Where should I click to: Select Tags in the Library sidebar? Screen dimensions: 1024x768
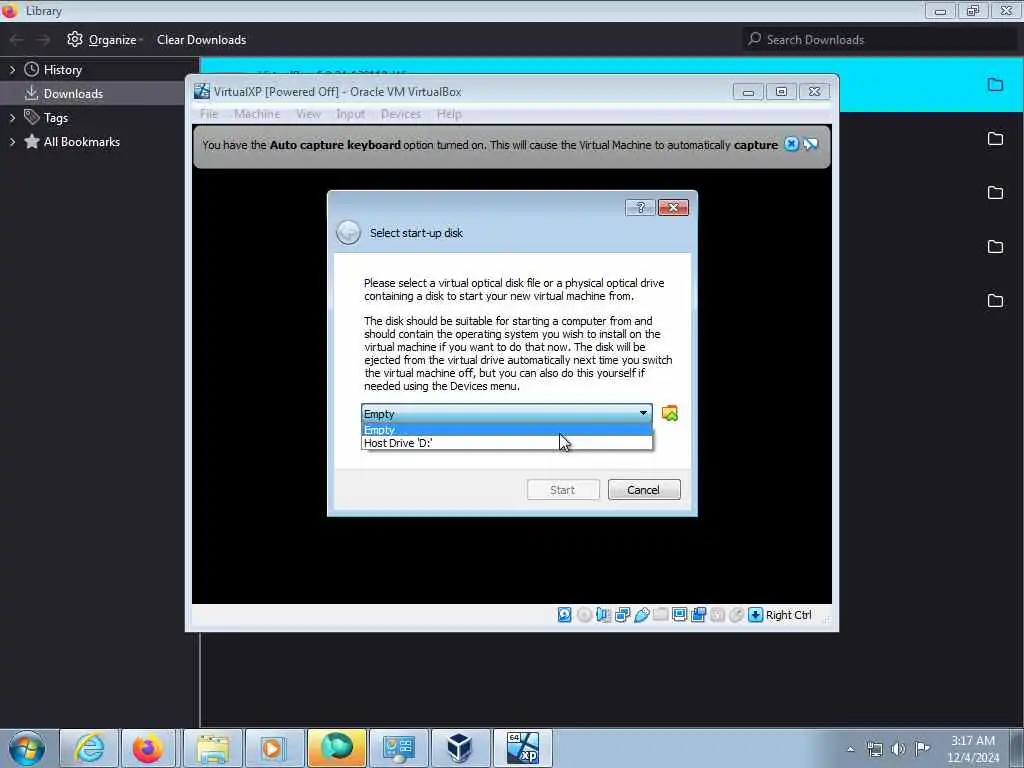coord(56,118)
